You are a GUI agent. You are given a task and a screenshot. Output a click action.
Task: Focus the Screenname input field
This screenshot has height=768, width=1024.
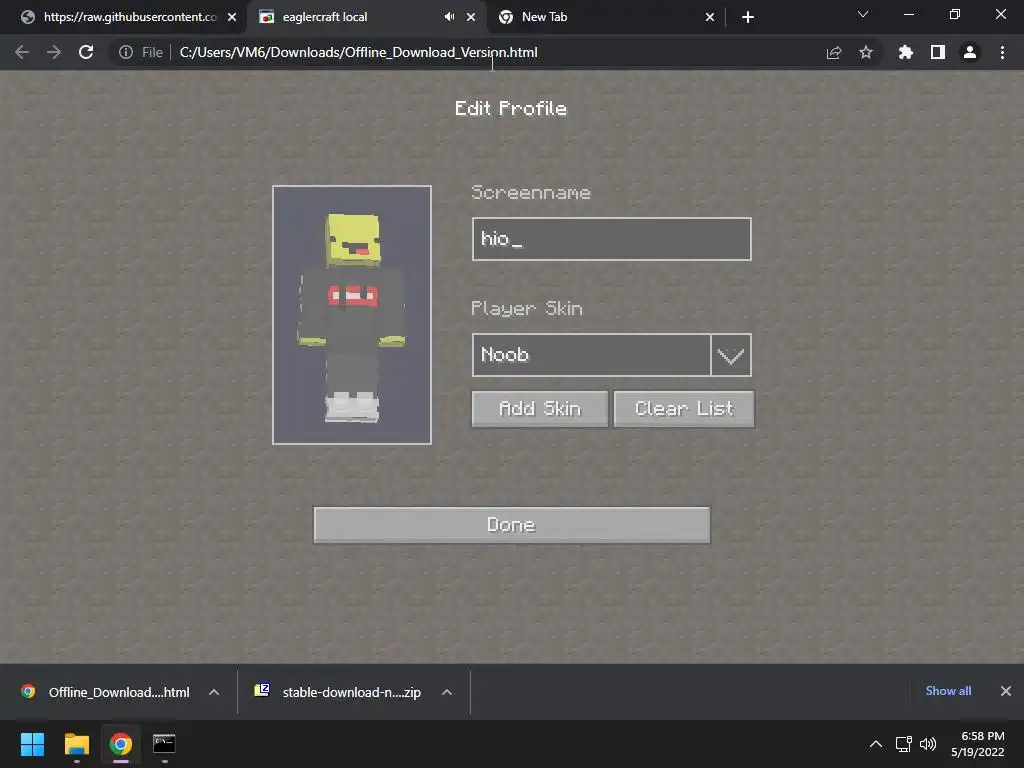(611, 239)
